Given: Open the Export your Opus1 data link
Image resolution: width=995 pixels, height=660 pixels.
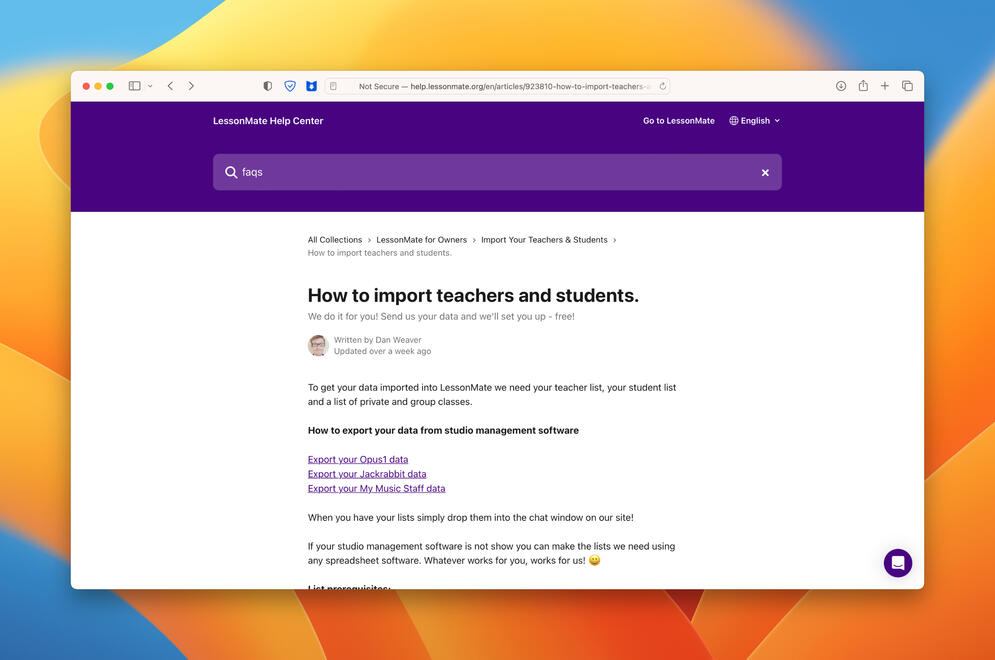Looking at the screenshot, I should point(358,459).
